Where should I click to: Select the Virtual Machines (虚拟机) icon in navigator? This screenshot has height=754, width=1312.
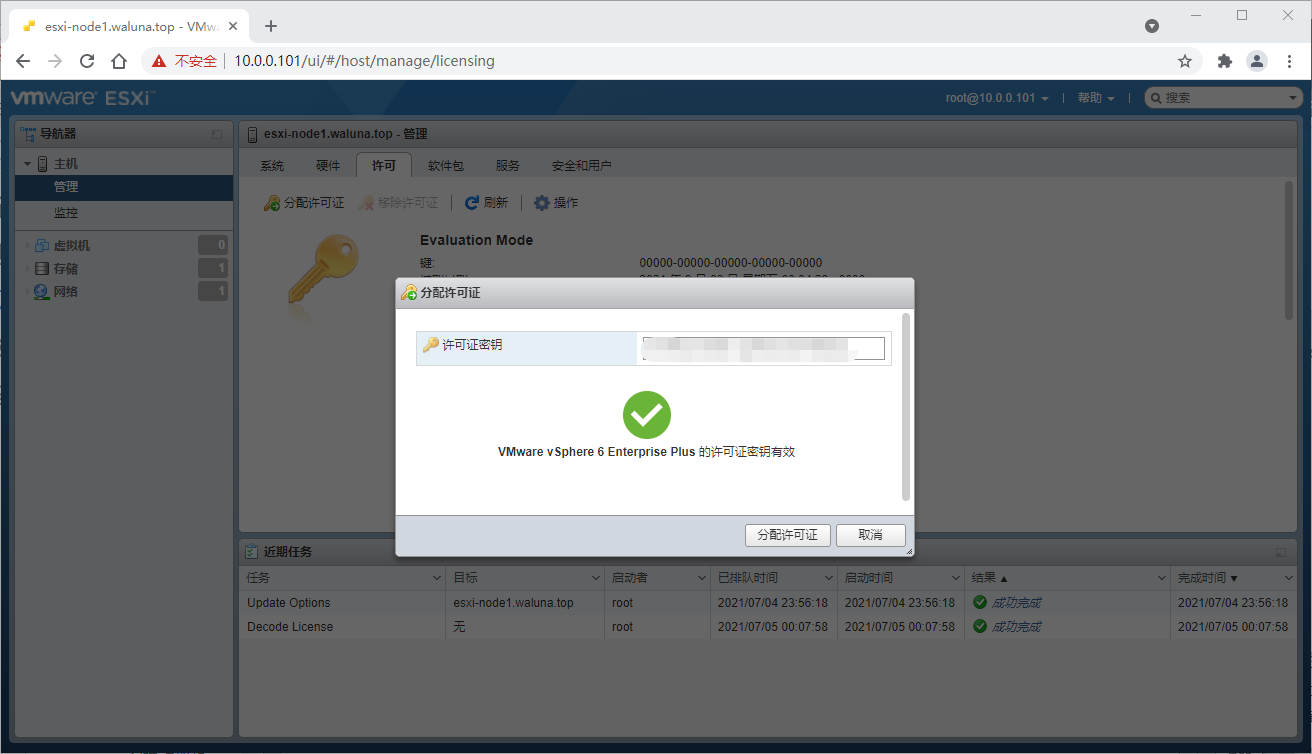42,246
